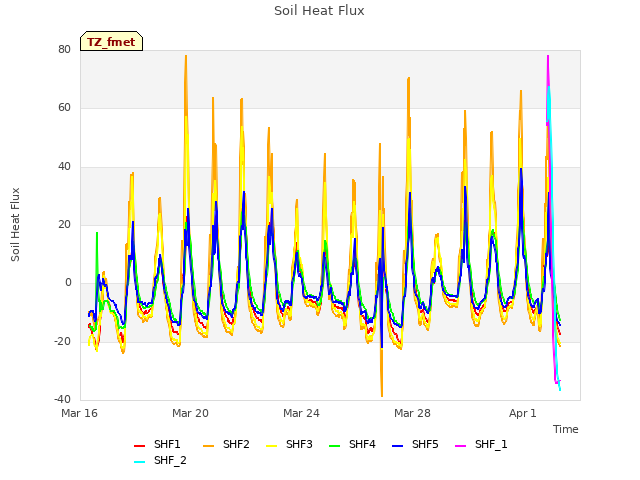Click the Soil Heat Flux chart title
Screen dimensions: 640x480
click(x=319, y=11)
